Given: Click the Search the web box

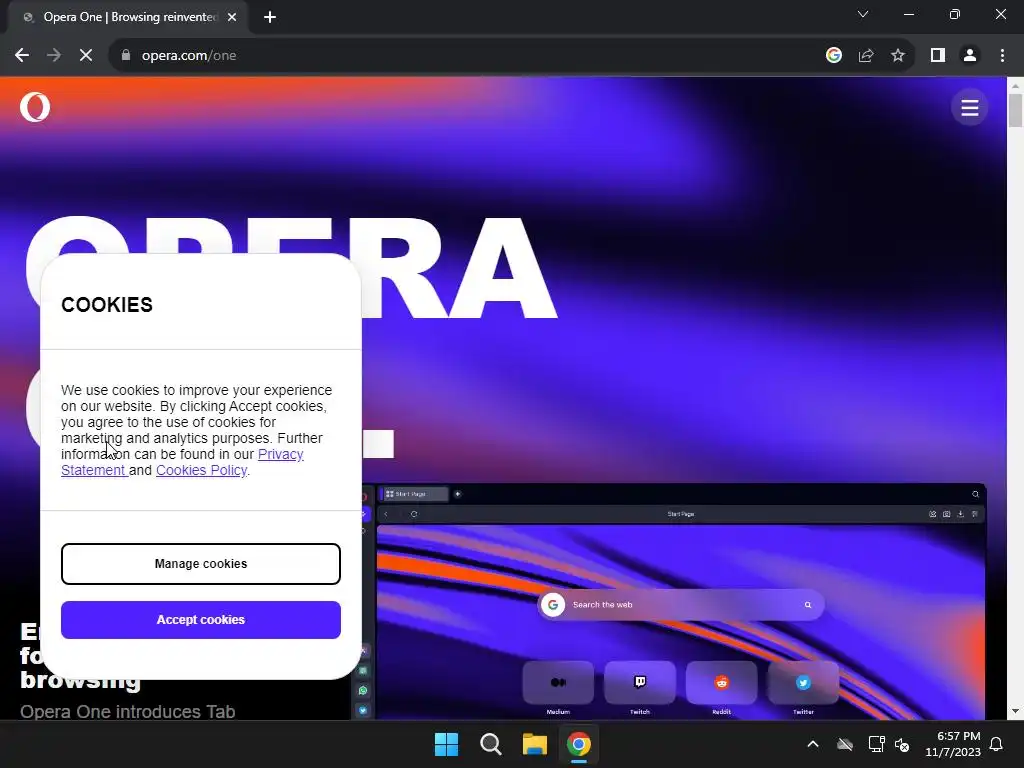Looking at the screenshot, I should click(x=680, y=605).
